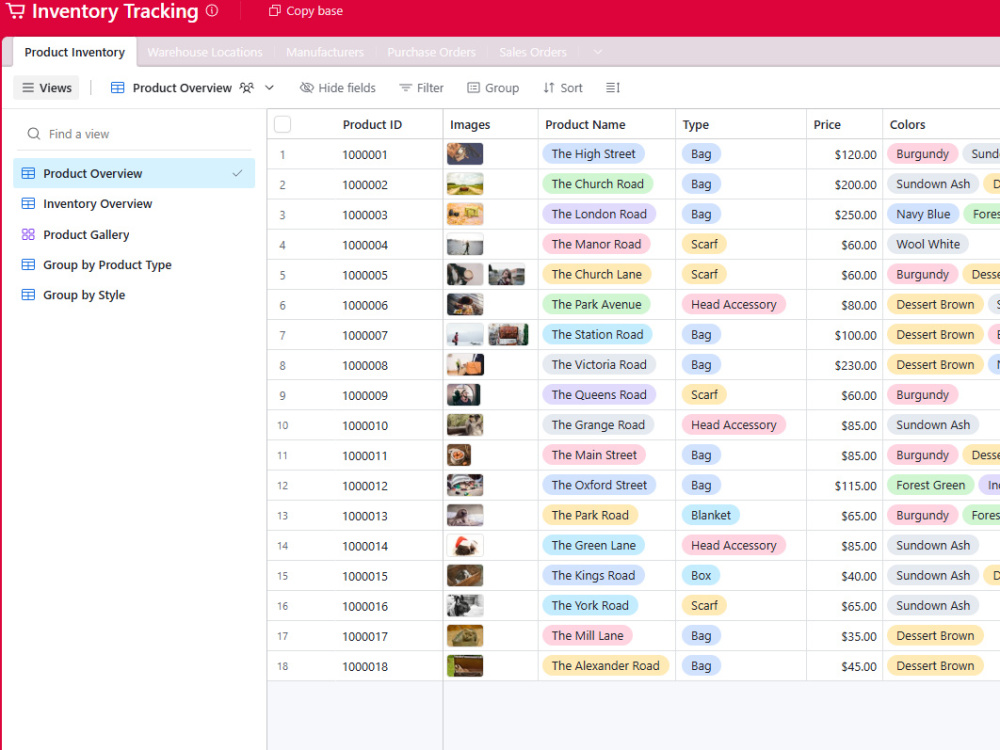Click the Wool White color tag

pos(928,244)
